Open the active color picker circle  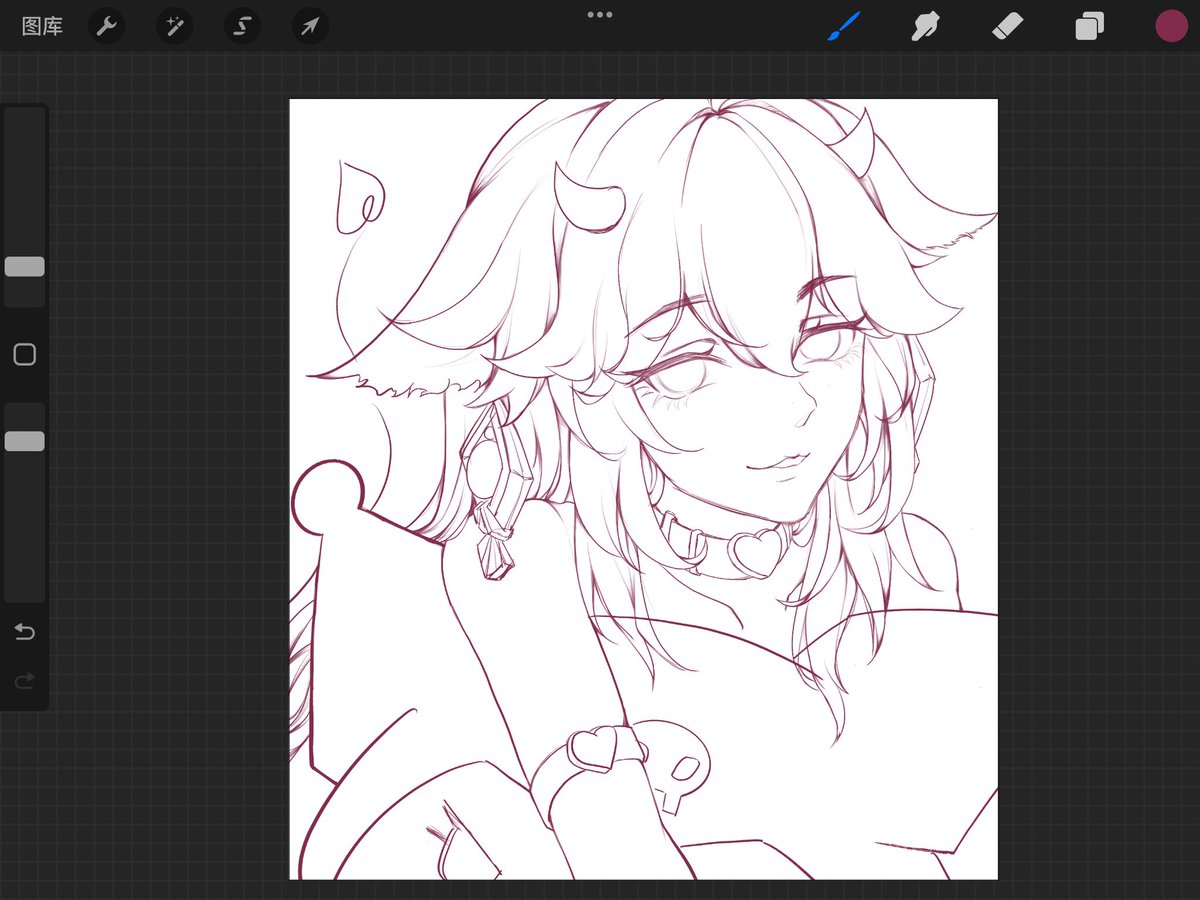pos(1171,26)
